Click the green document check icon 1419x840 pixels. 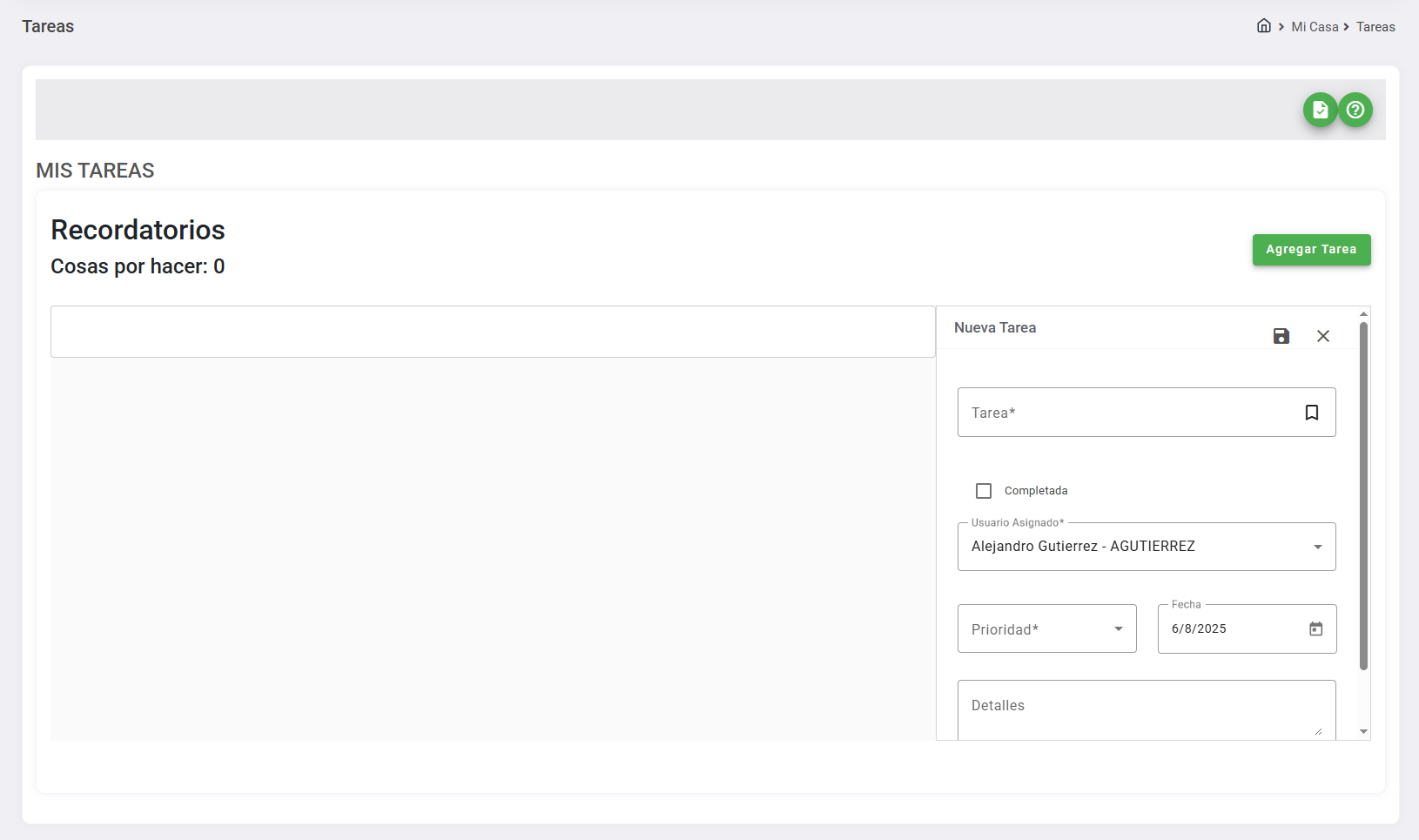(x=1320, y=110)
